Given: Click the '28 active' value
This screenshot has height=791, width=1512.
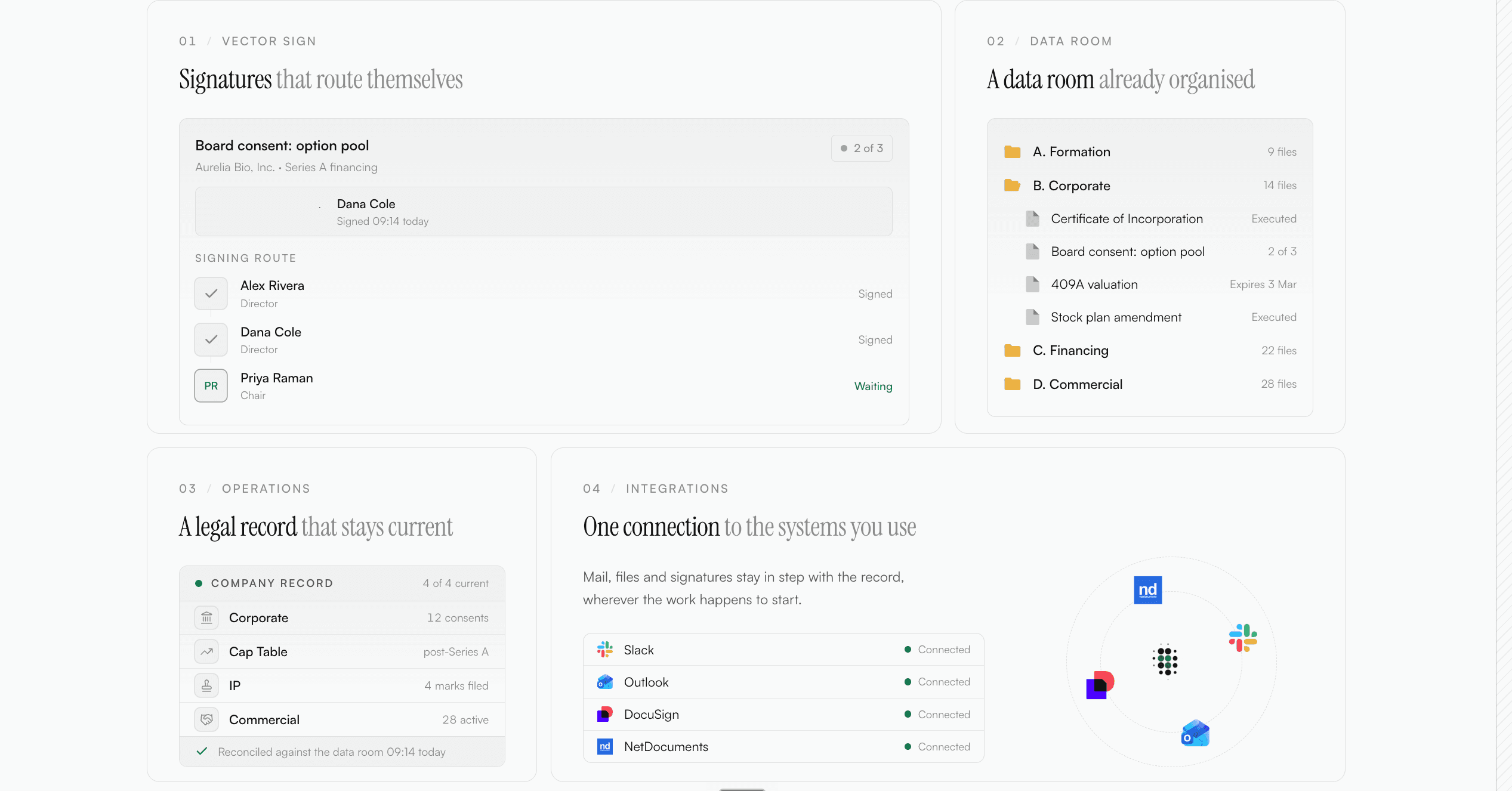Looking at the screenshot, I should click(465, 720).
